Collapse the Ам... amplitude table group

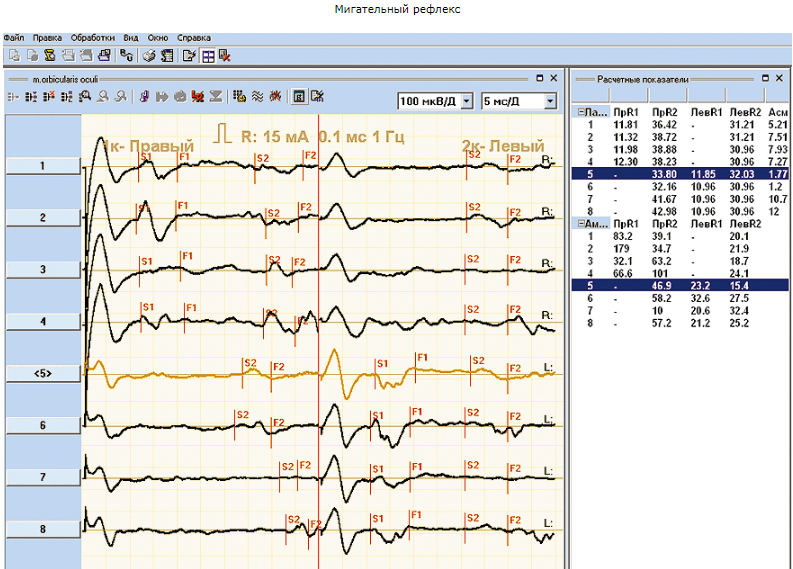pos(581,224)
